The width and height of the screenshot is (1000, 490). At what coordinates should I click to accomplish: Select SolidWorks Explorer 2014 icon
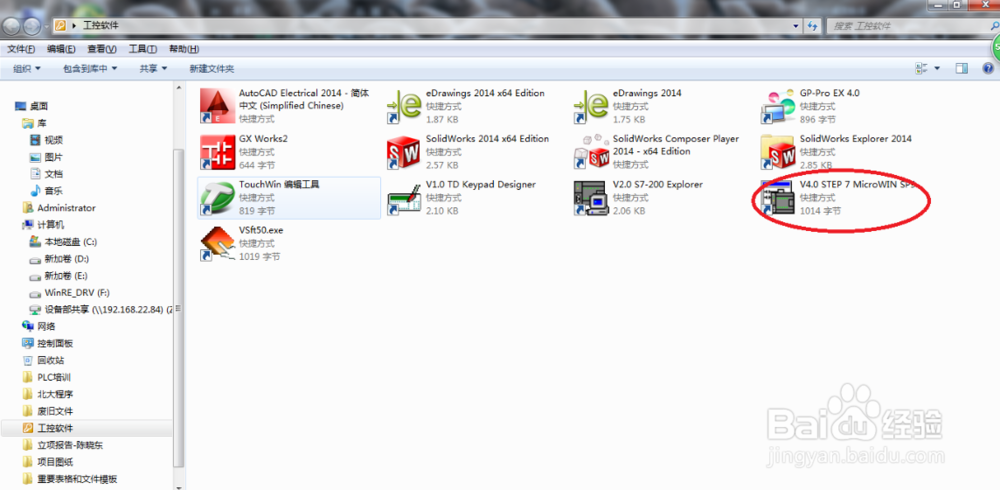coord(777,152)
